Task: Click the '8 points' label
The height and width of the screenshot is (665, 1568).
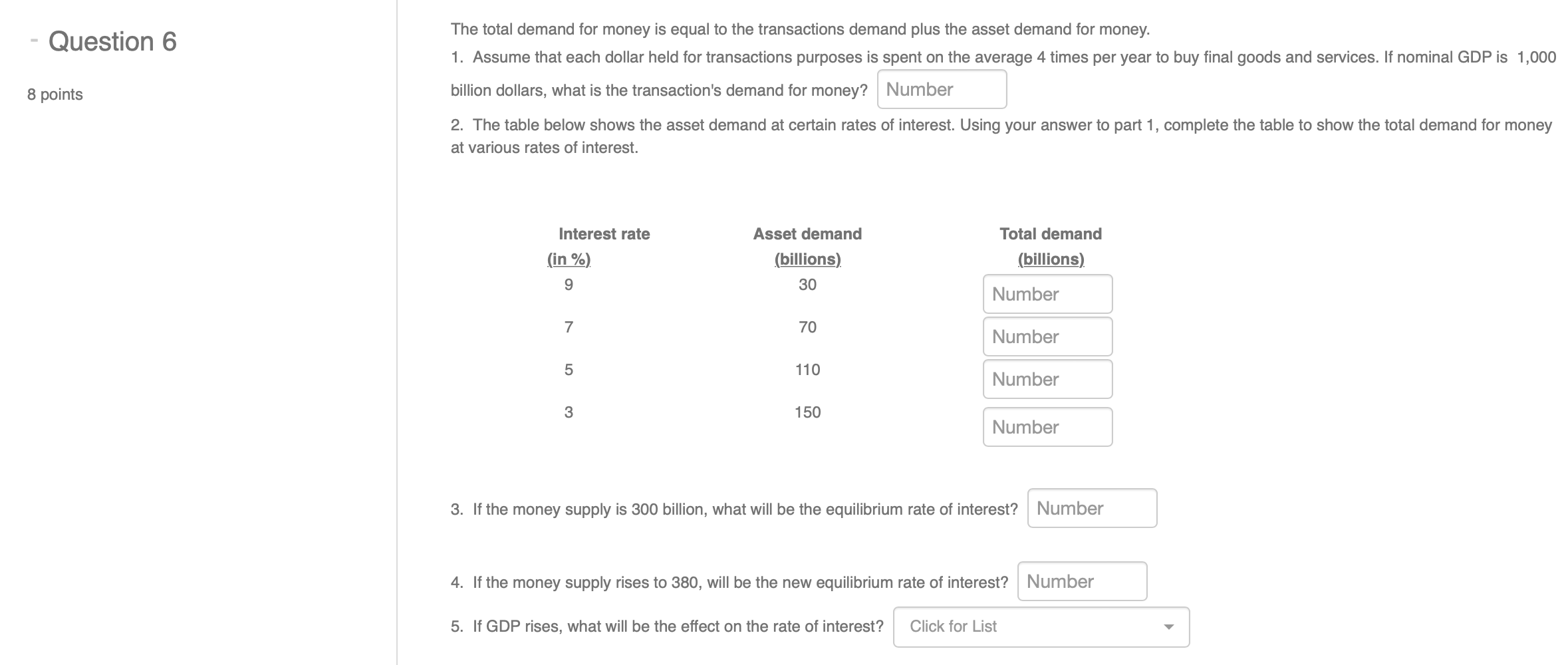Action: click(54, 94)
